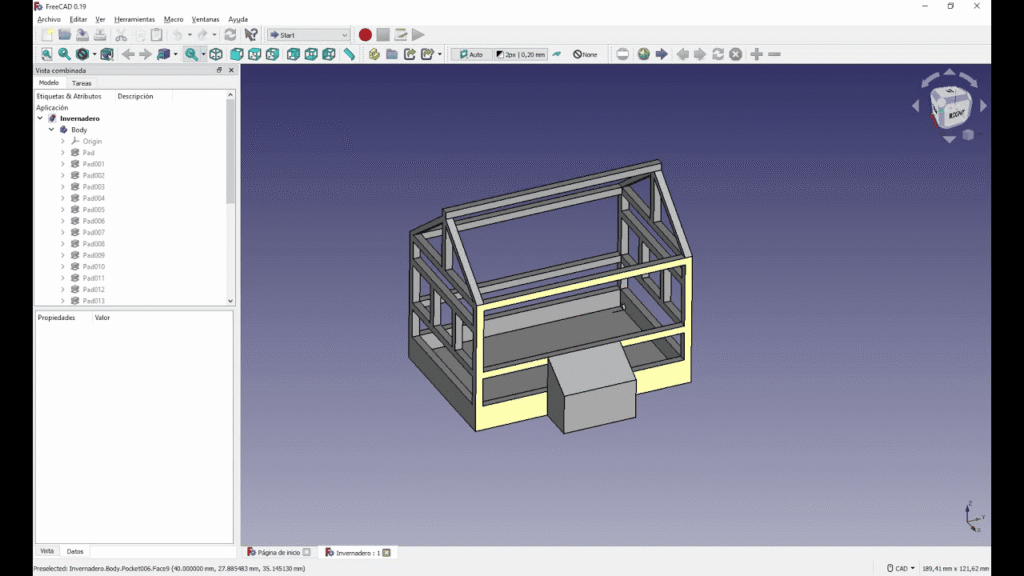1024x576 pixels.
Task: Collapse the Invernadero document tree node
Action: (x=40, y=118)
